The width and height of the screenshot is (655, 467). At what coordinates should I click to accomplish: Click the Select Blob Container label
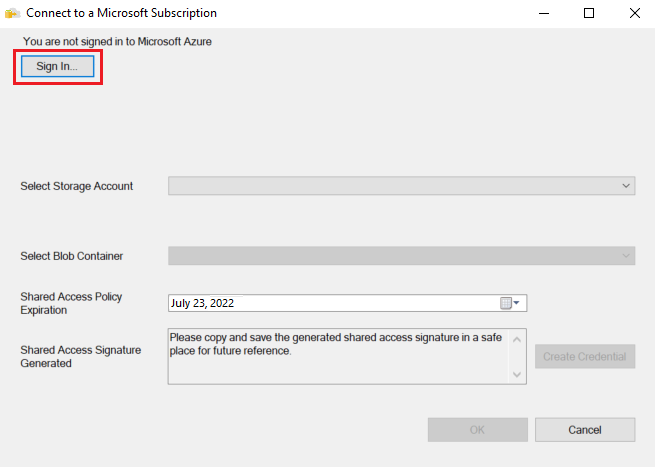(72, 256)
